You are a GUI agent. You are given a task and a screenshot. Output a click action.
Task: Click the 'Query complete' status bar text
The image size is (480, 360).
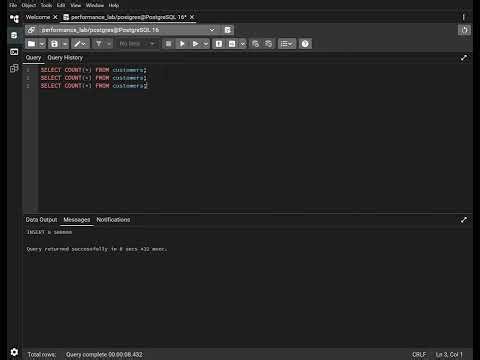pos(104,355)
